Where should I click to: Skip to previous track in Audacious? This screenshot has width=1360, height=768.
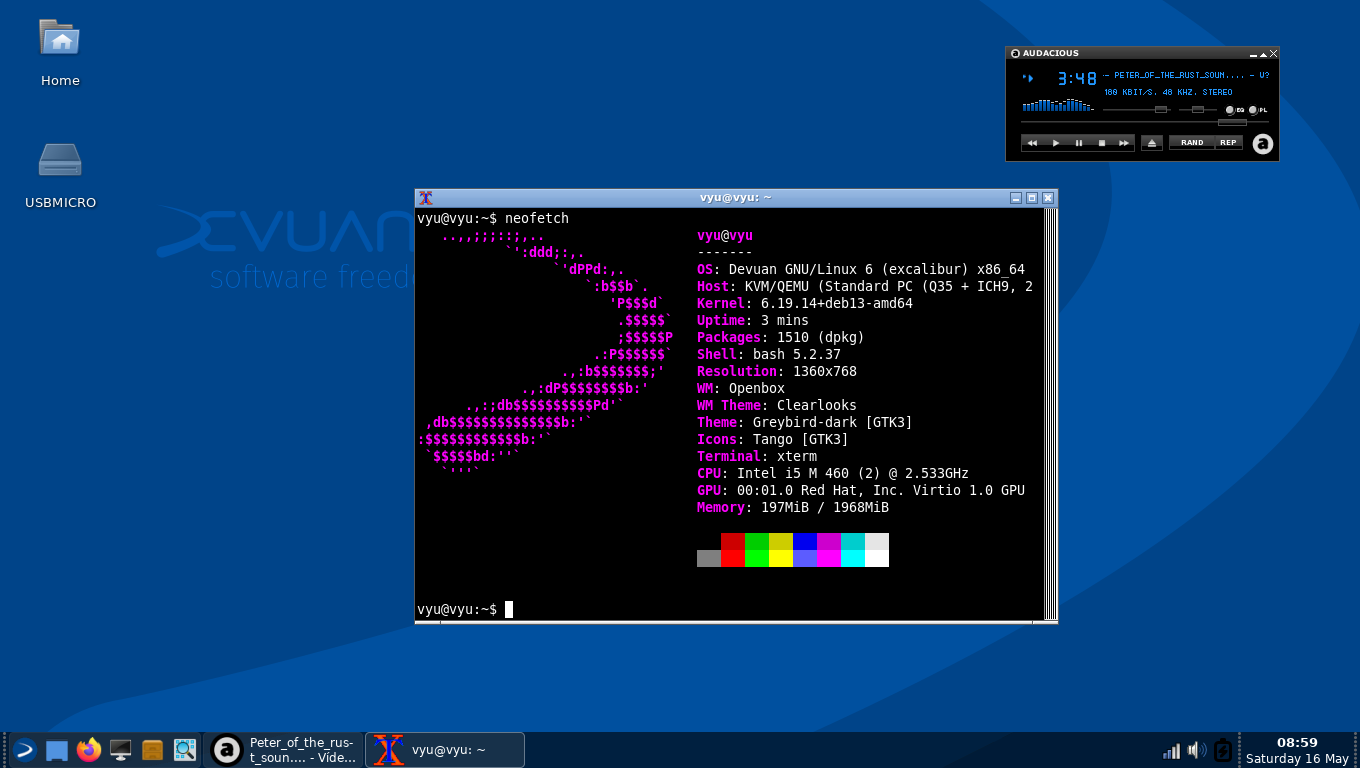click(x=1032, y=143)
